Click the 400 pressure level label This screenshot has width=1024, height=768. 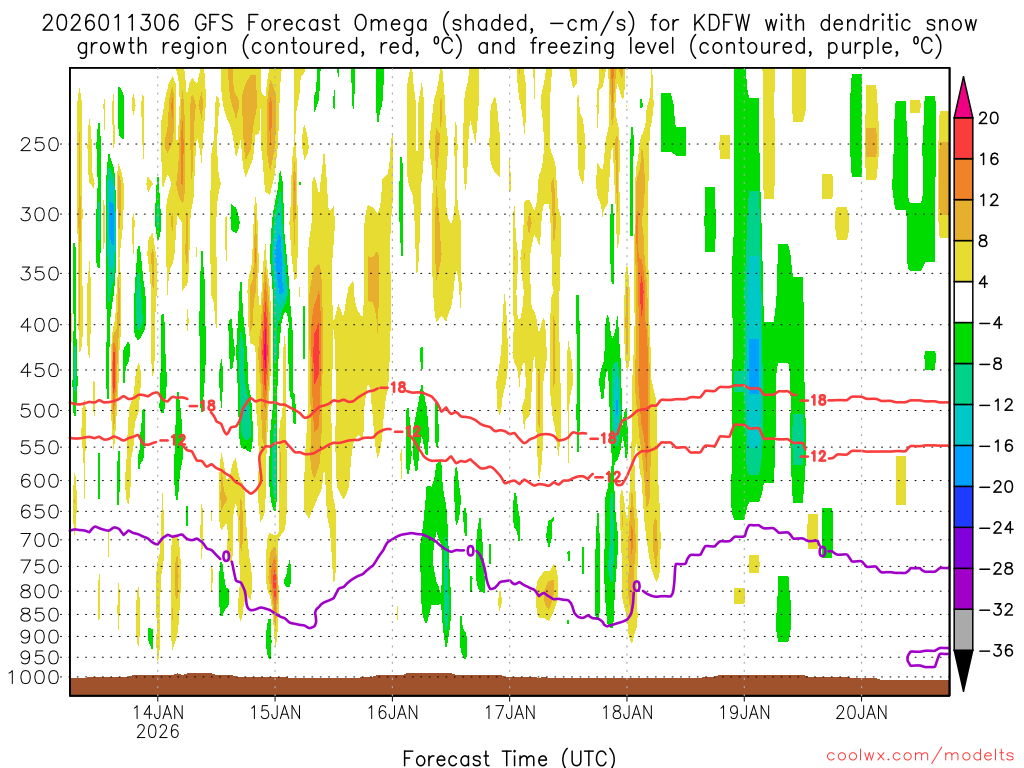pyautogui.click(x=40, y=325)
